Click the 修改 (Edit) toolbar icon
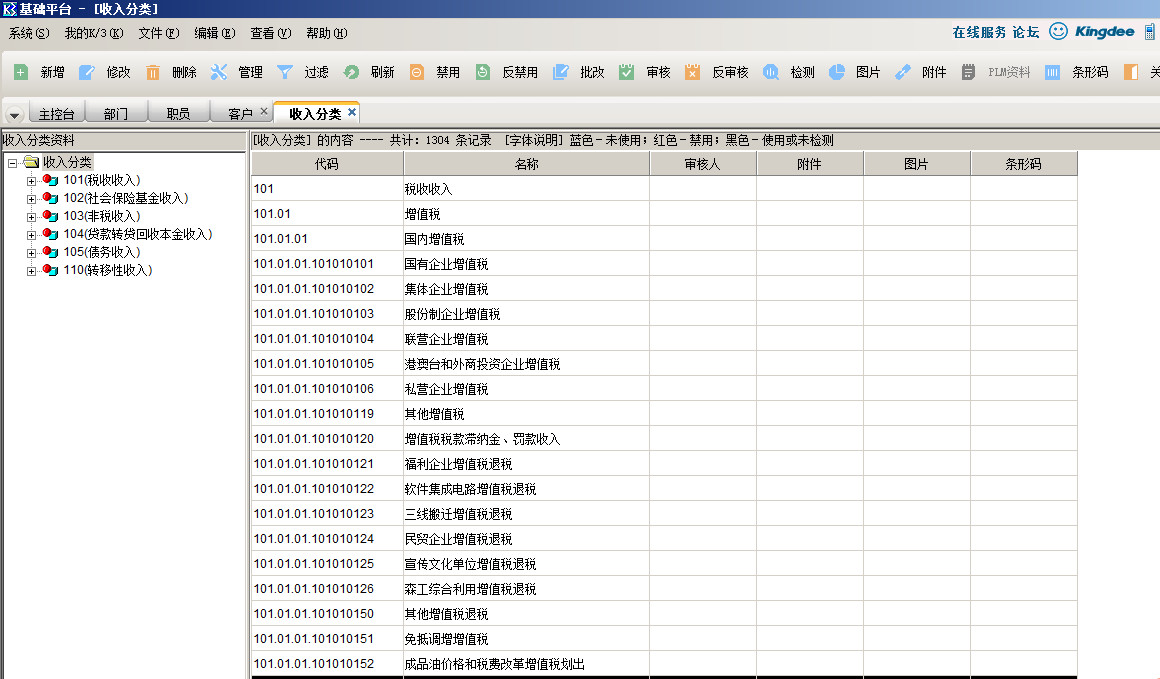Image resolution: width=1160 pixels, height=679 pixels. [x=87, y=72]
